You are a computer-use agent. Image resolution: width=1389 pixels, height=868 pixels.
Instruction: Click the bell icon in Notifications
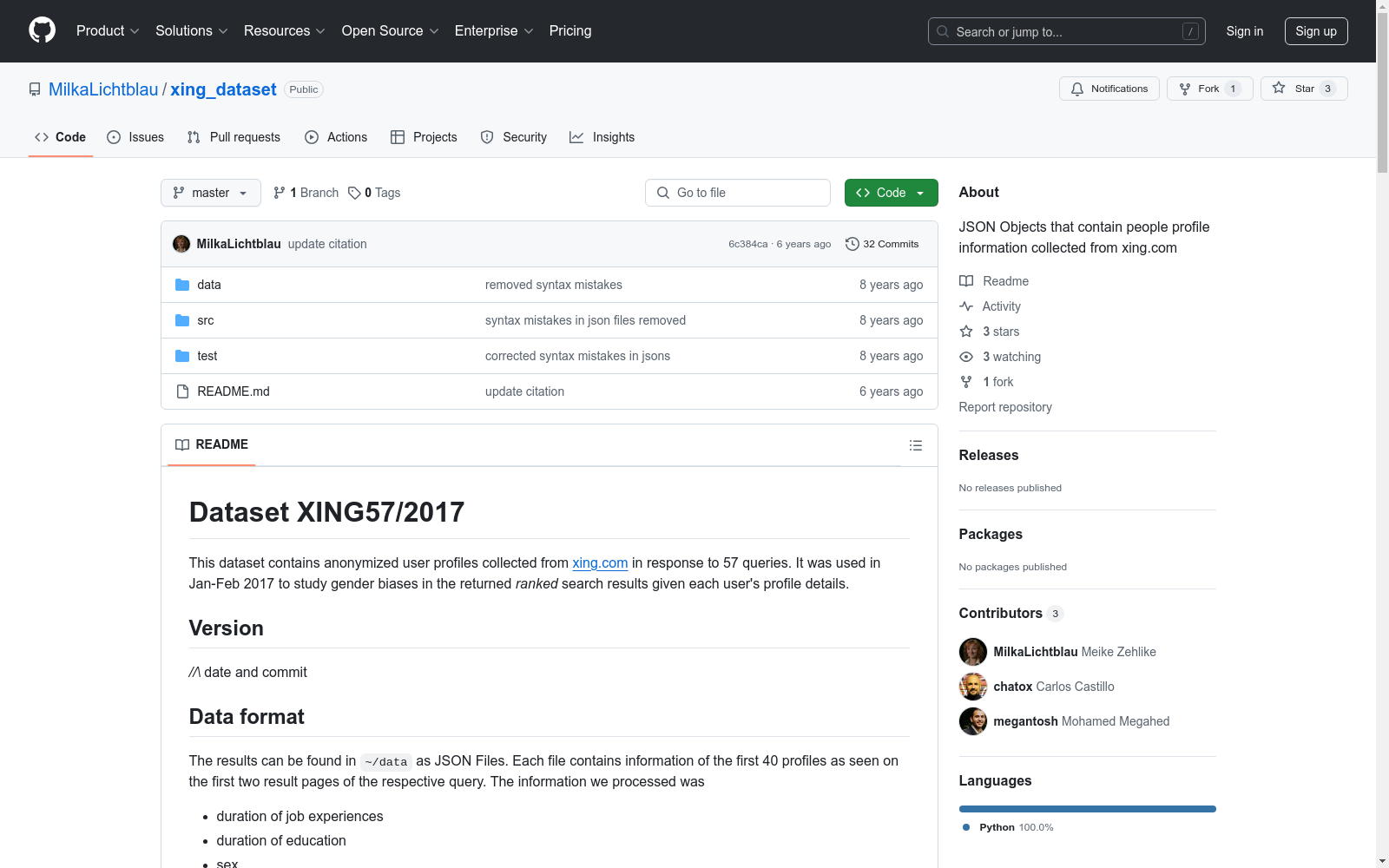[1077, 89]
